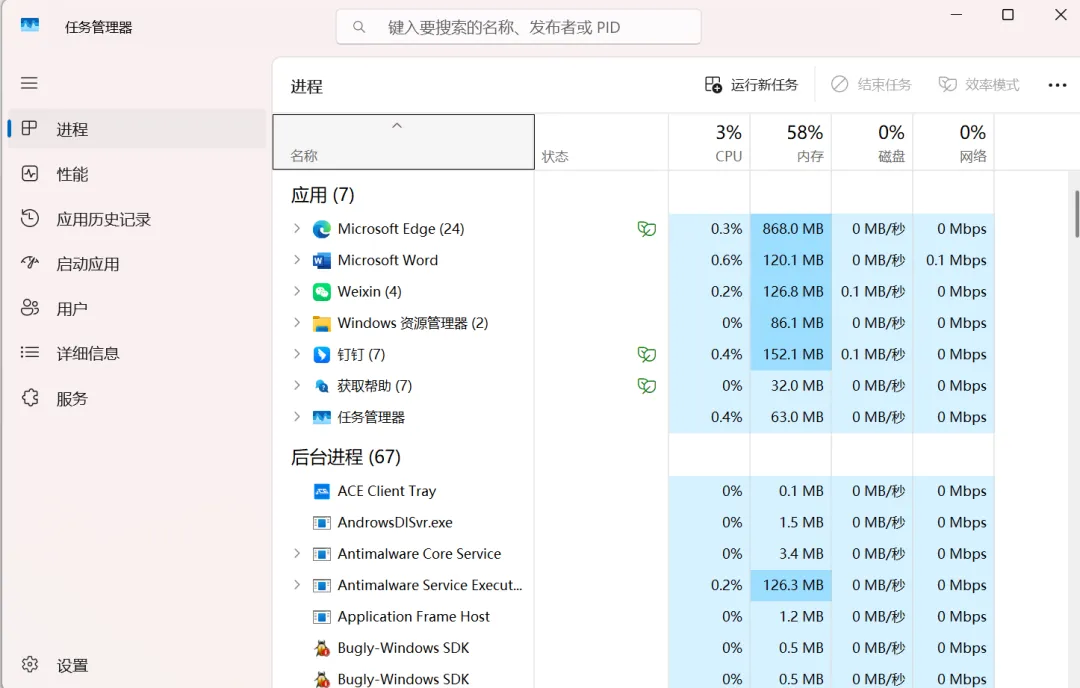1080x688 pixels.
Task: Select the 应用 (7) group heading
Action: click(x=322, y=195)
